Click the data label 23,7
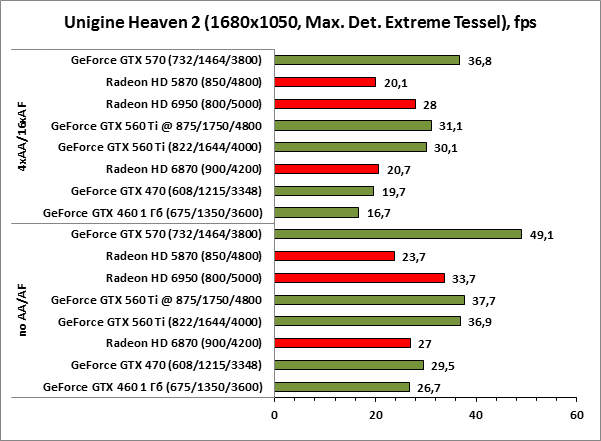This screenshot has width=601, height=441. 413,256
